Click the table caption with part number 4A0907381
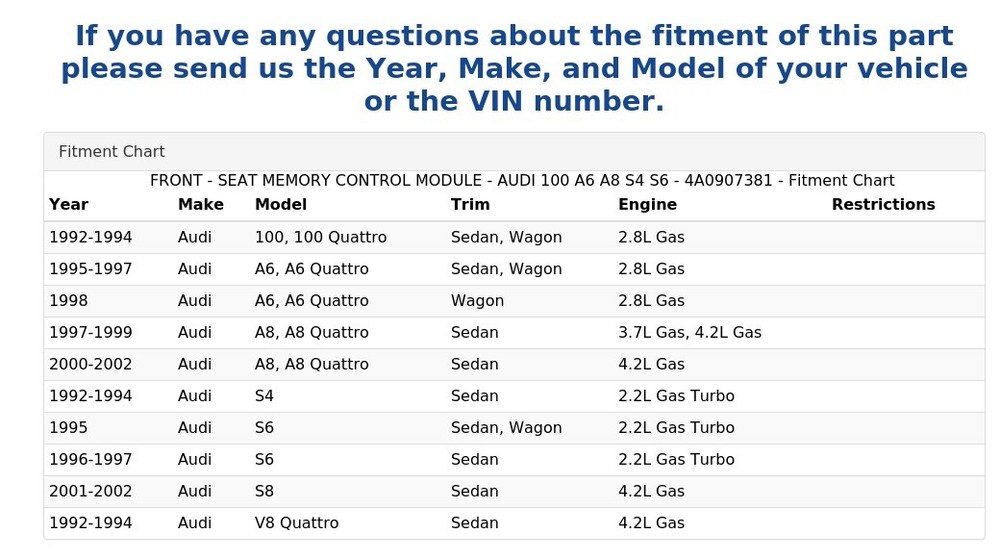The width and height of the screenshot is (1000, 559). click(522, 180)
